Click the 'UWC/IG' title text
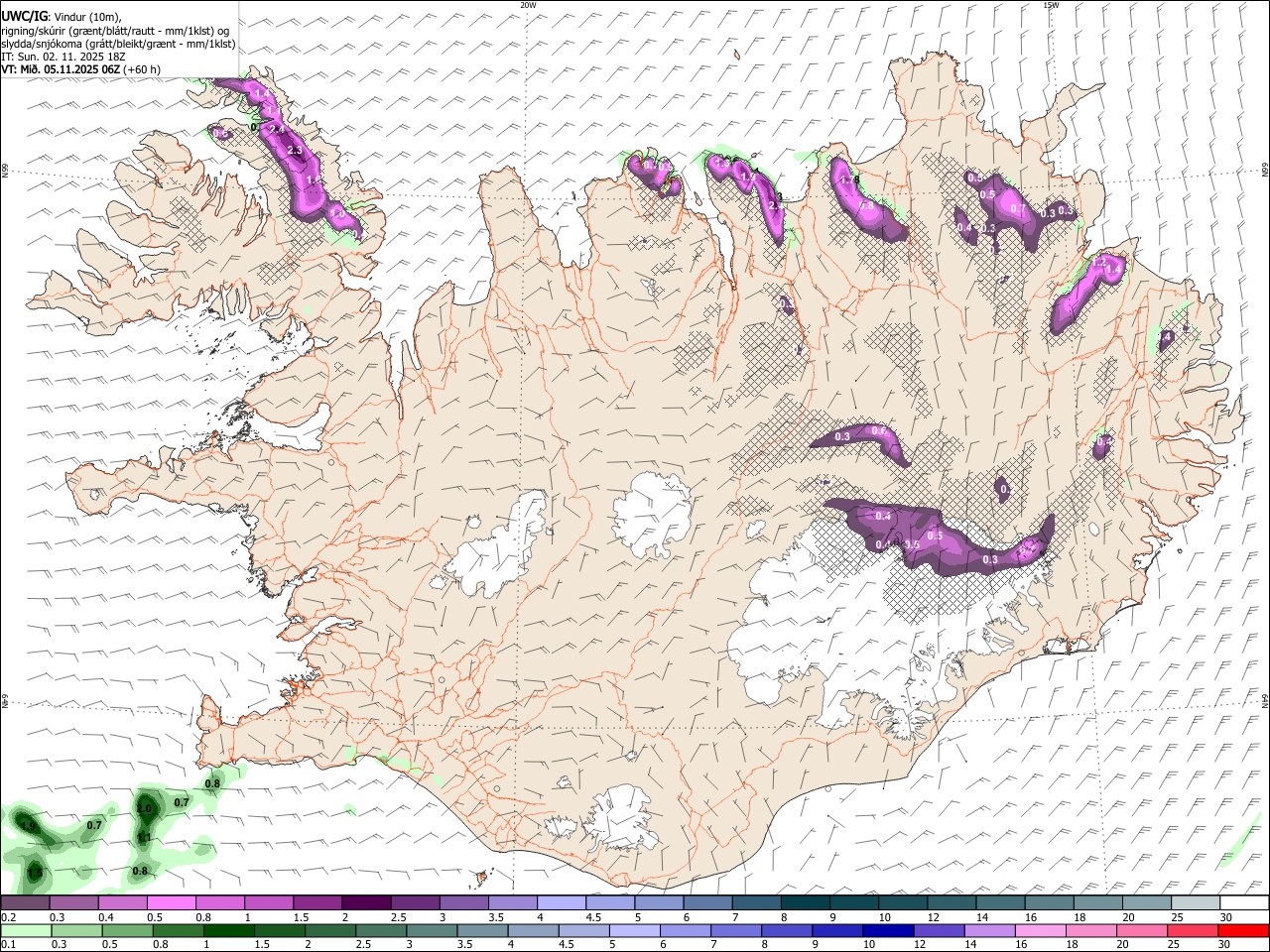Viewport: 1270px width, 952px height. [x=24, y=15]
